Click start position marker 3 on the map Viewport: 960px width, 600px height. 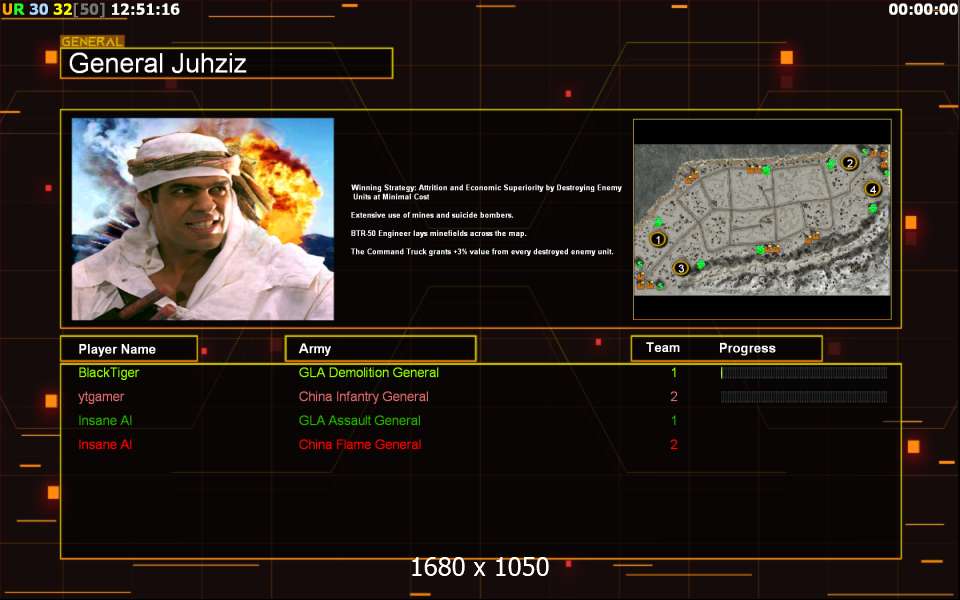coord(681,268)
